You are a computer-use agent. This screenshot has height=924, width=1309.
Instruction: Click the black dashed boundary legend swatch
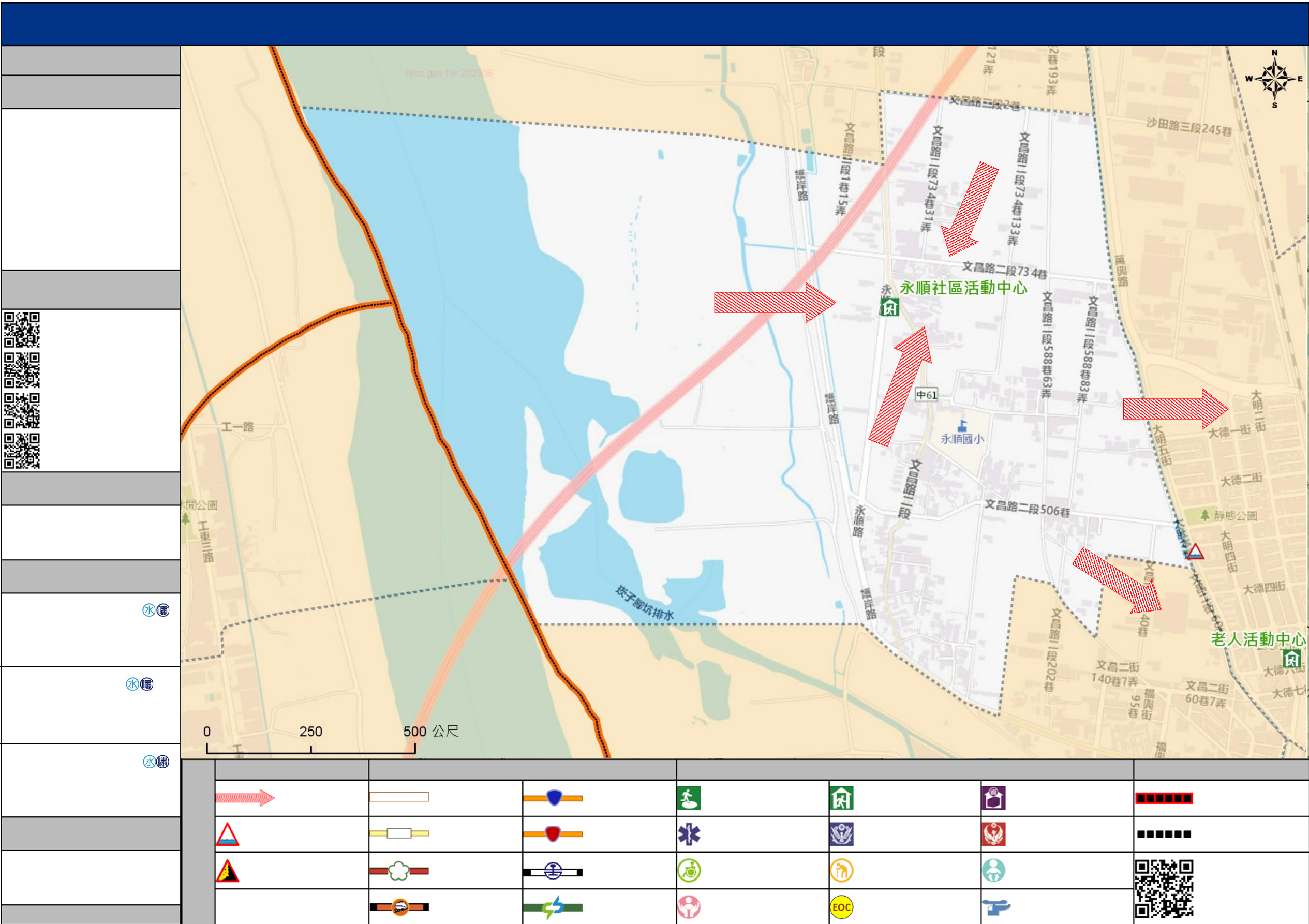pyautogui.click(x=1164, y=834)
